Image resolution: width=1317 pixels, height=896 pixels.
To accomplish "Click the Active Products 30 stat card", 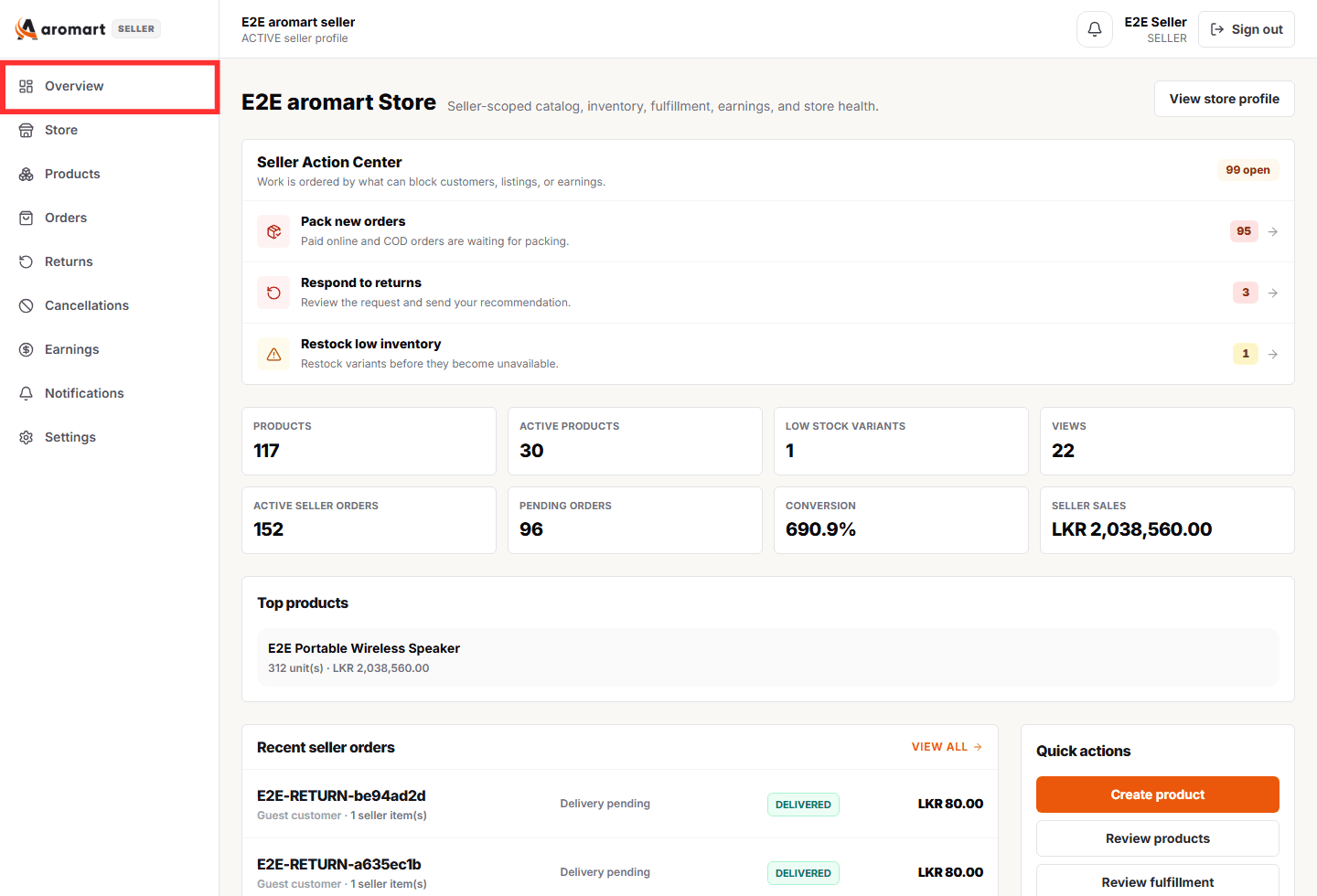I will click(635, 441).
